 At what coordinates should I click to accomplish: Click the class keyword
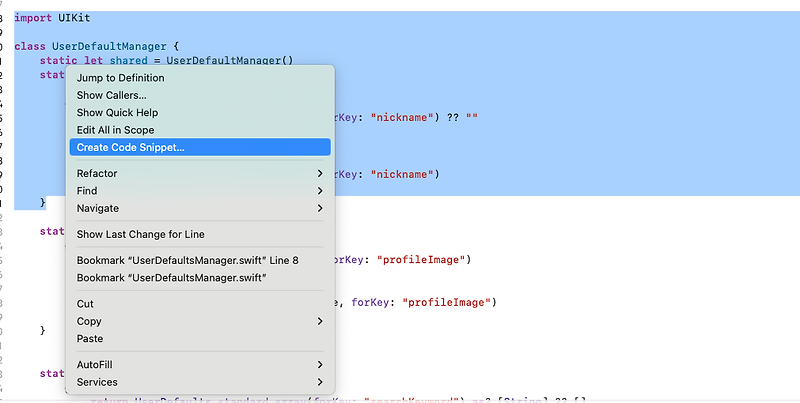pos(30,46)
